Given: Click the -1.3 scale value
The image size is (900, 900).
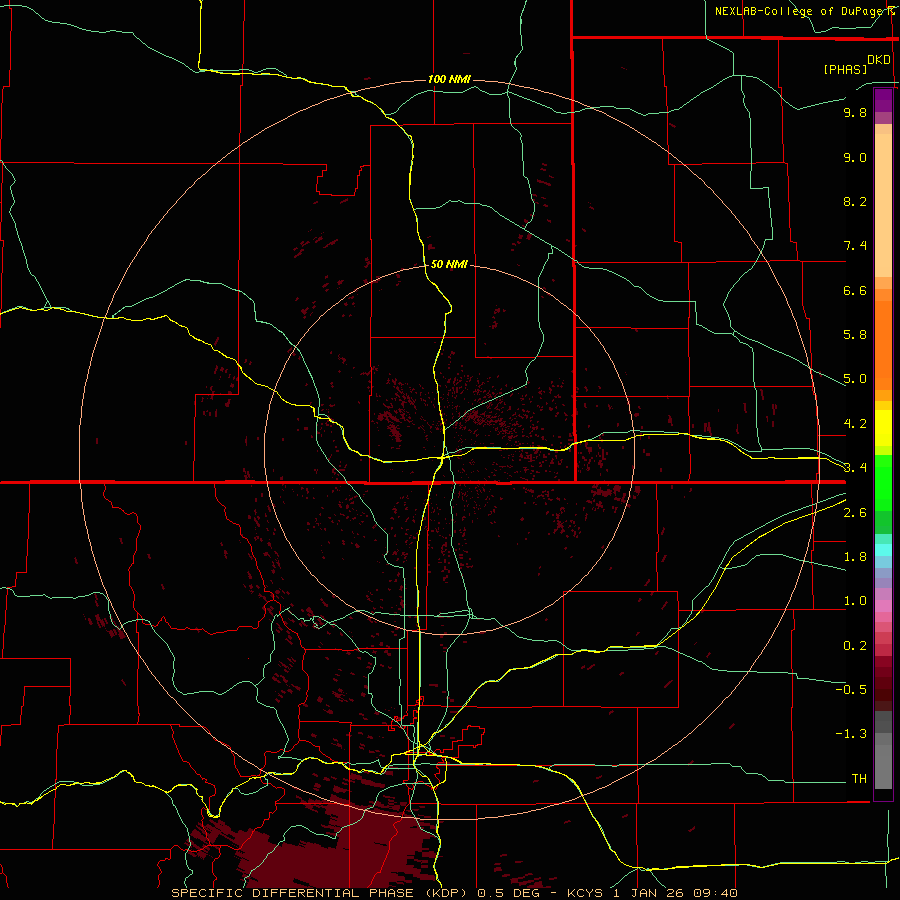Looking at the screenshot, I should tap(851, 734).
